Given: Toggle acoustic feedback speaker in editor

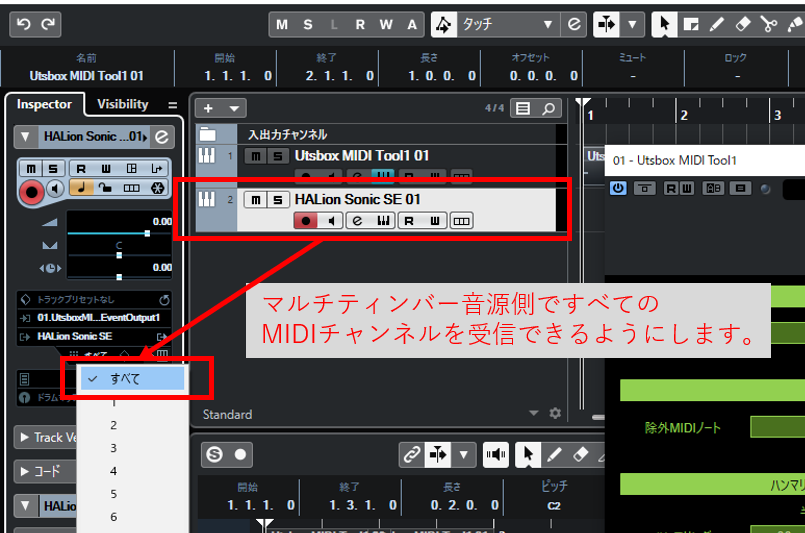Looking at the screenshot, I should [x=496, y=454].
